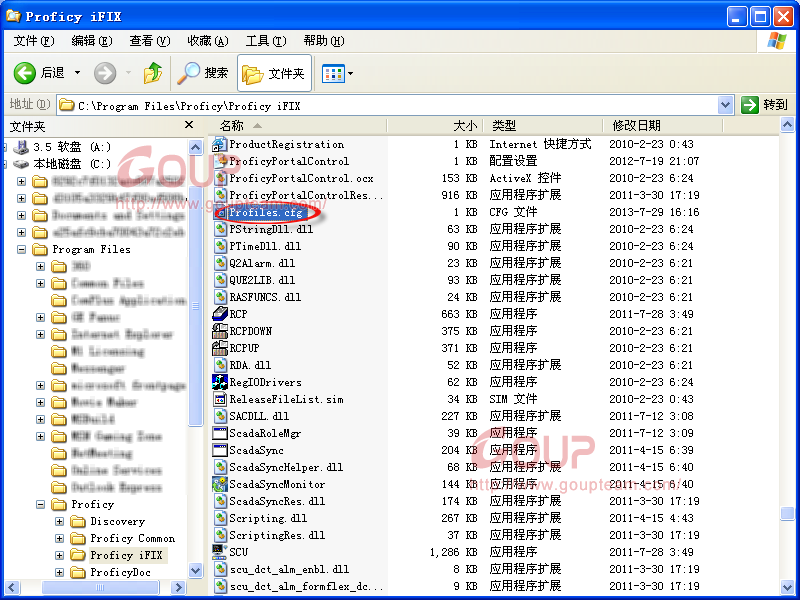This screenshot has height=600, width=800.
Task: Select the SACDLL.dll file name
Action: click(x=259, y=416)
